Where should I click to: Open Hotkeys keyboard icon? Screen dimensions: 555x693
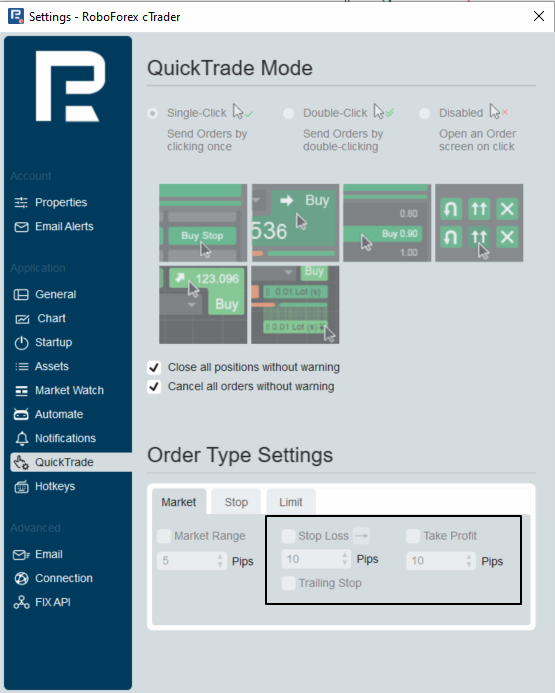click(21, 487)
